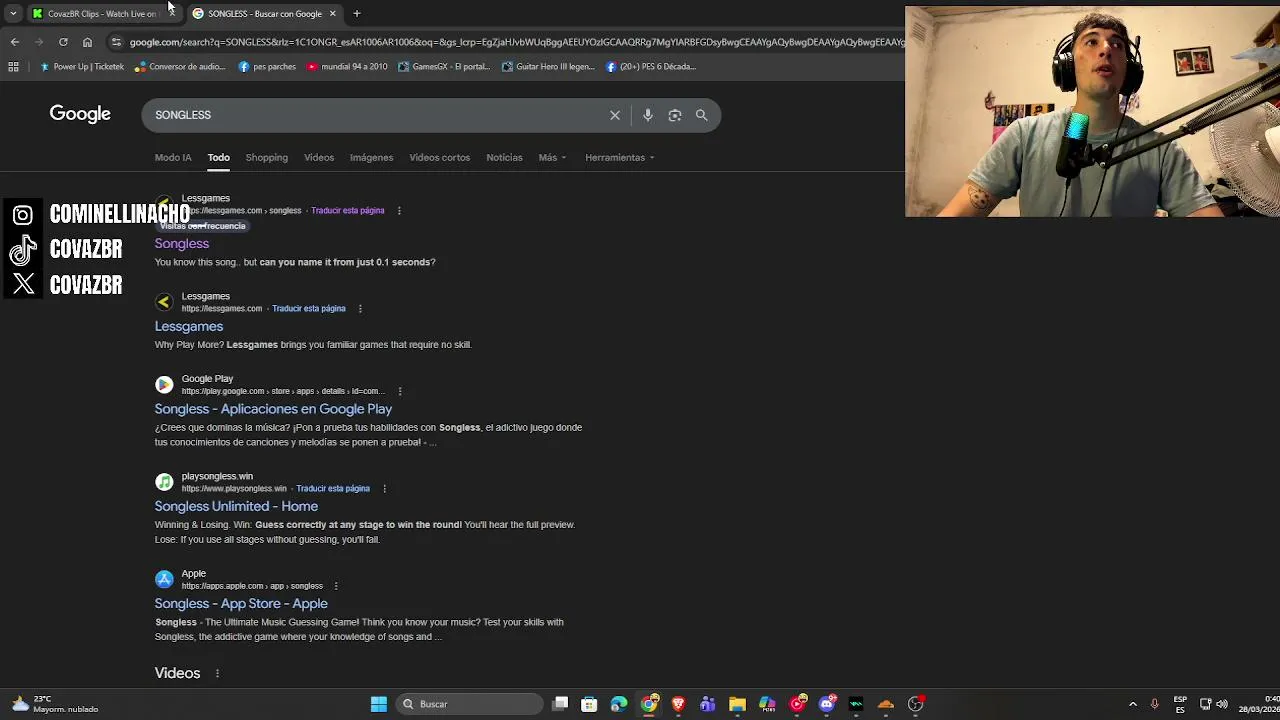Open the Lessgames result title
Image resolution: width=1280 pixels, height=720 pixels.
pyautogui.click(x=189, y=326)
